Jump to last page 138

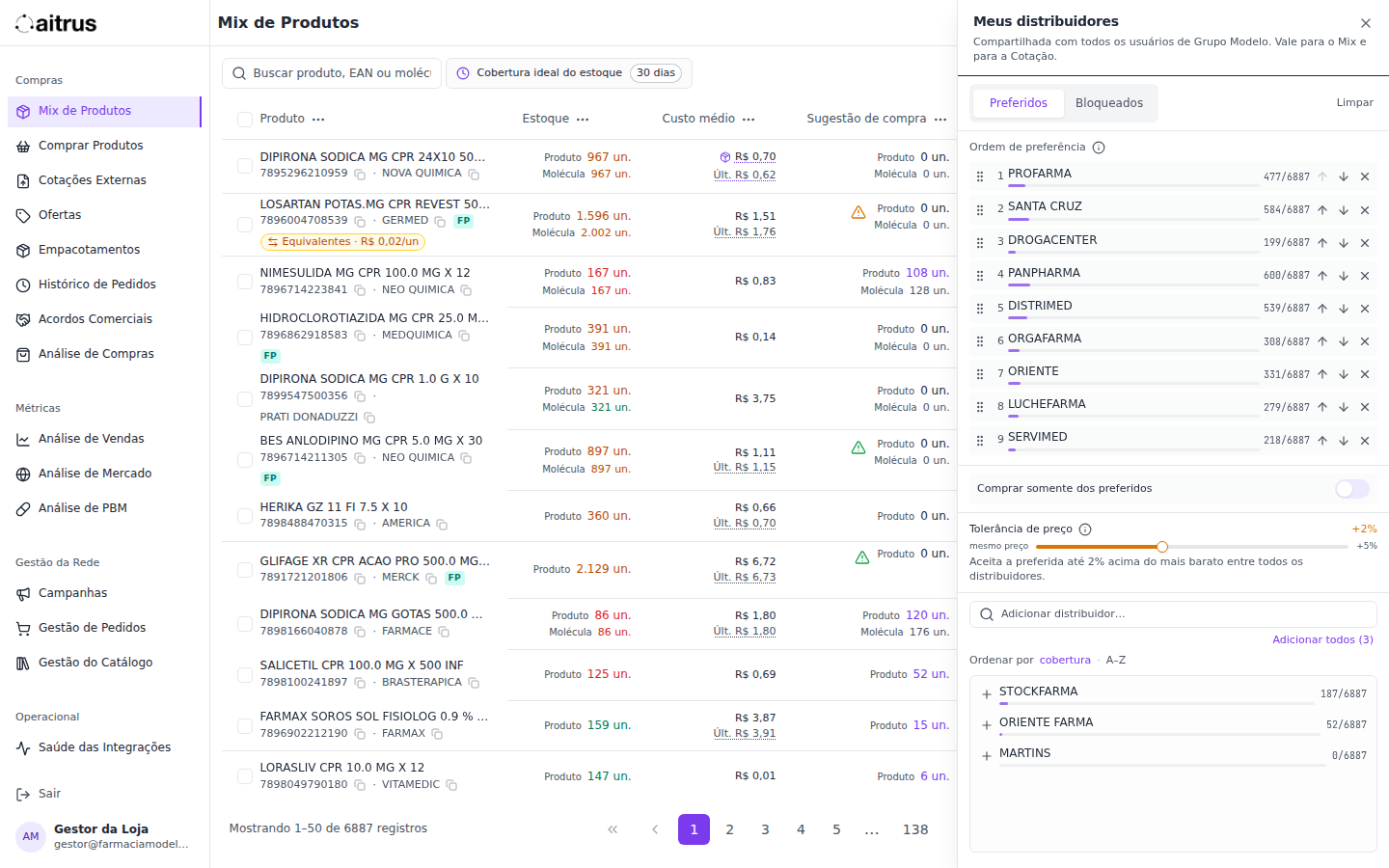(915, 829)
